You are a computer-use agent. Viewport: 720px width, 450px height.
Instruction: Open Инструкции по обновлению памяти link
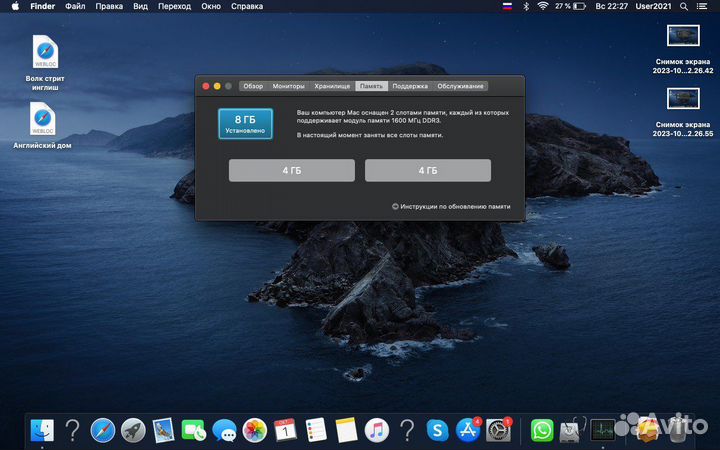pyautogui.click(x=451, y=207)
